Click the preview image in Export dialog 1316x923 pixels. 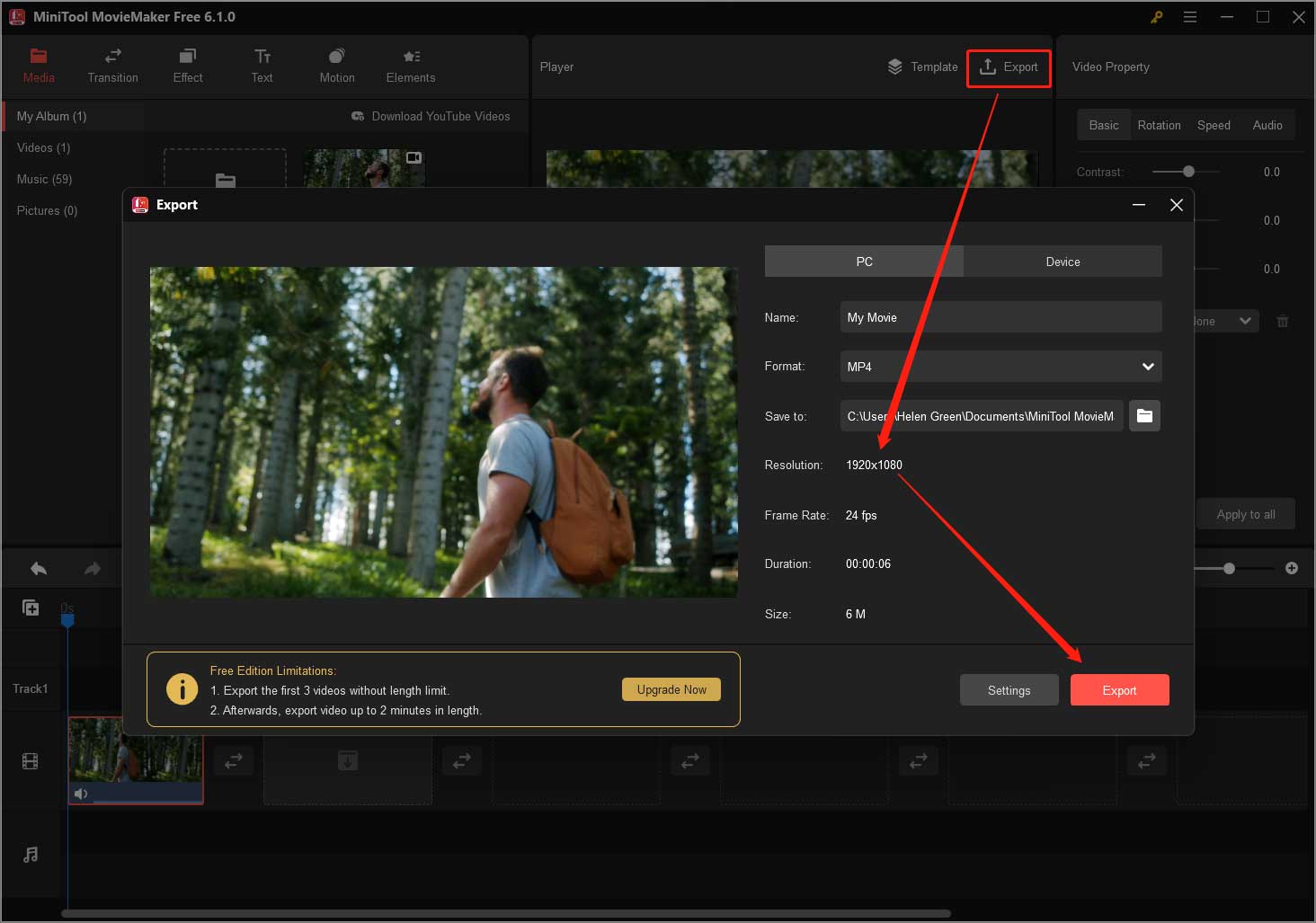443,432
